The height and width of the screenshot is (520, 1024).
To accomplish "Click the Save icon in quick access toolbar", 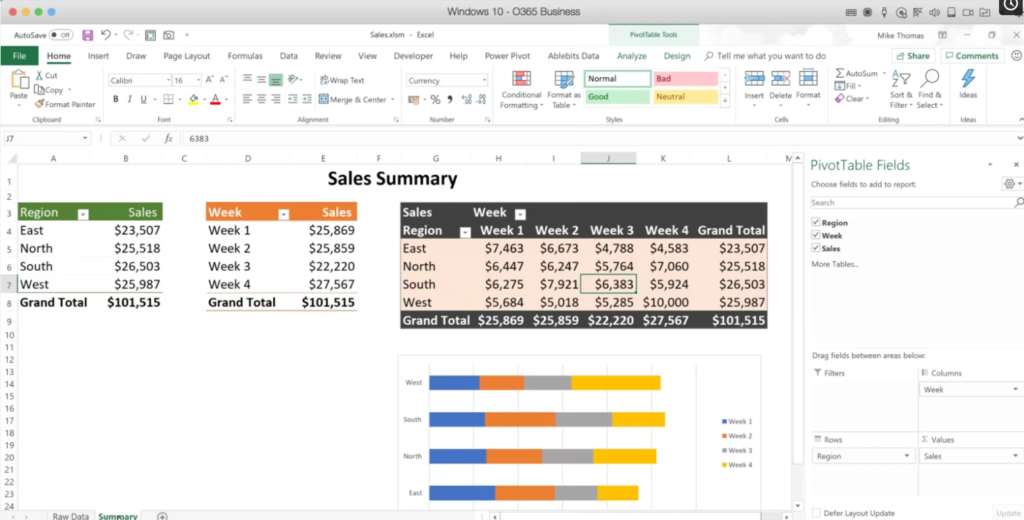I will tap(88, 35).
